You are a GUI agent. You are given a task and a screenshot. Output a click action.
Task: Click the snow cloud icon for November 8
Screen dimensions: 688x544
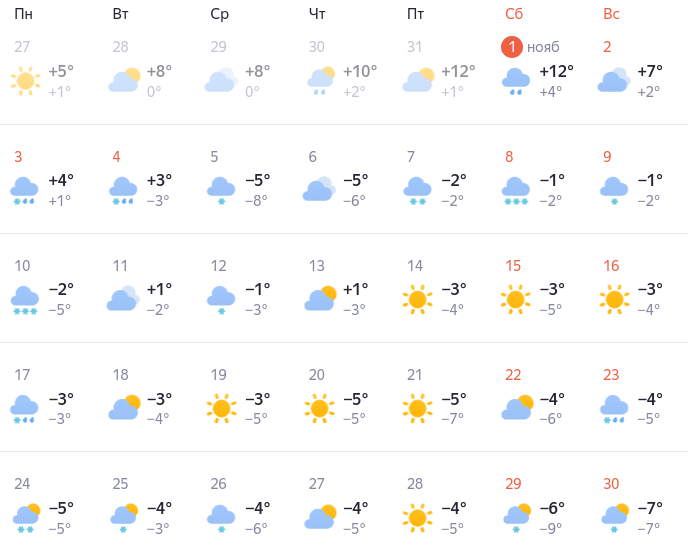(x=516, y=190)
